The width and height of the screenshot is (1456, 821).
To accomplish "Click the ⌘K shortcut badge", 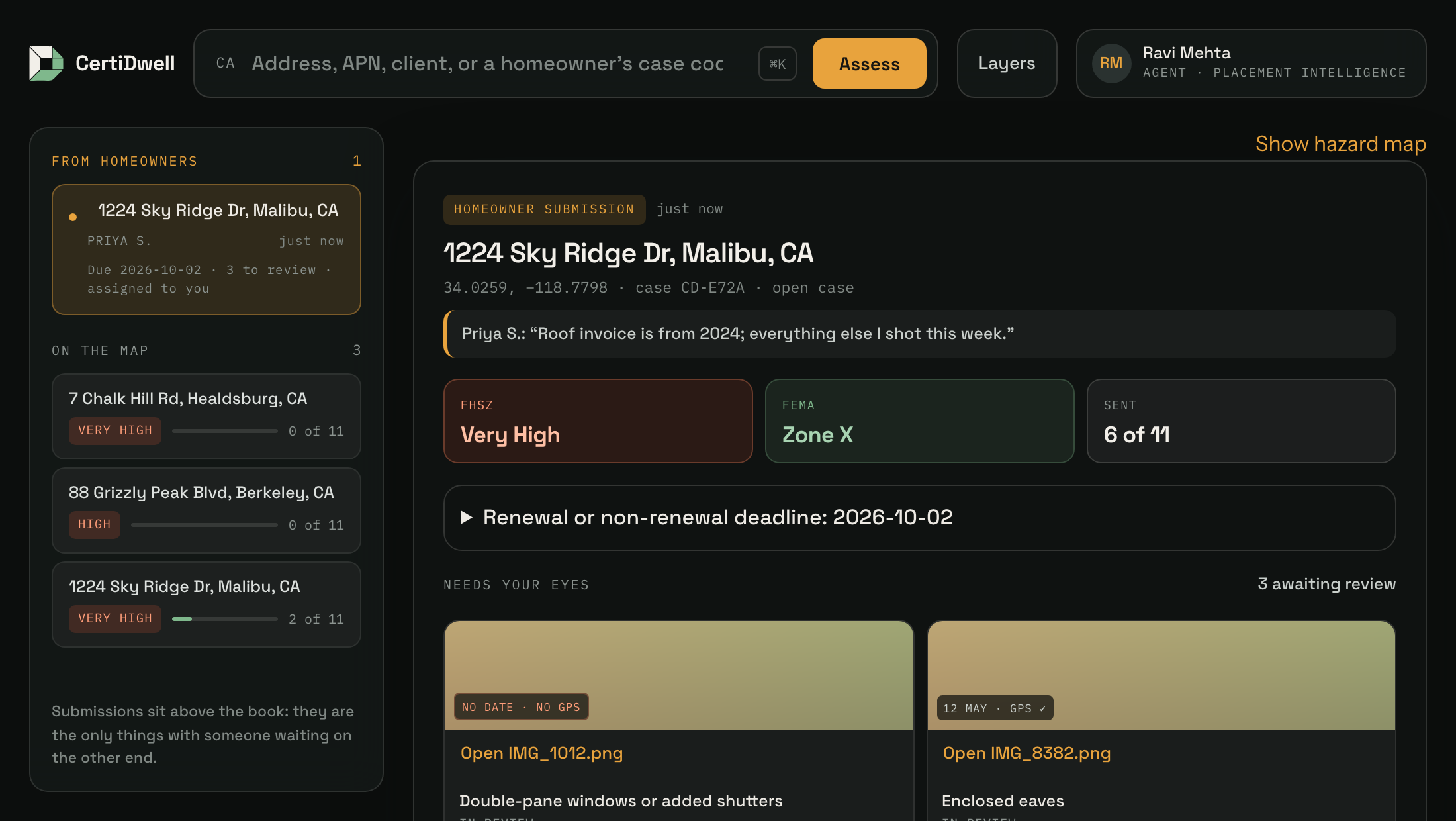I will click(778, 64).
